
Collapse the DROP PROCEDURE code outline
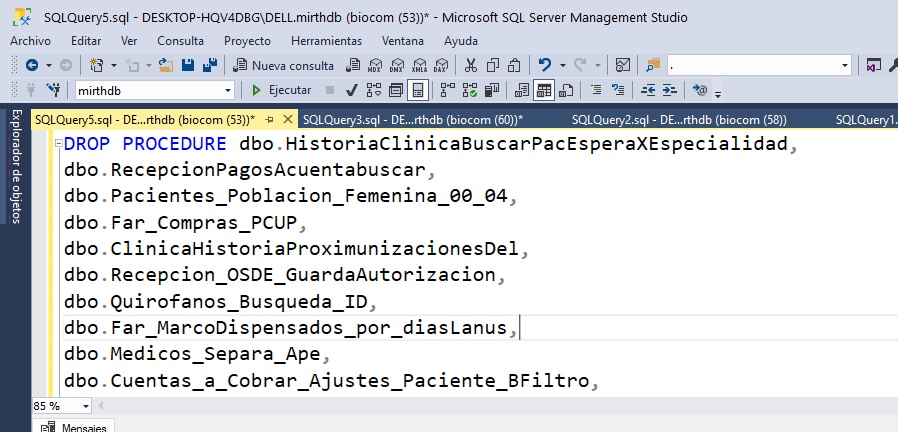[58, 144]
